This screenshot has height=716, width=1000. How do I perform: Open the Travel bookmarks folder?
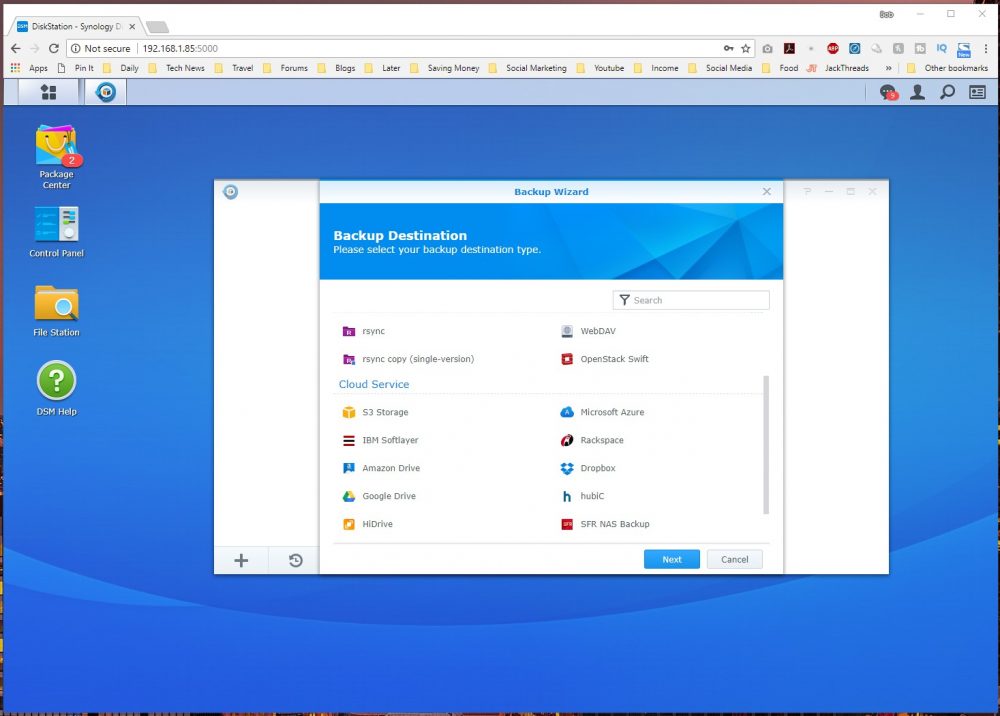tap(234, 68)
